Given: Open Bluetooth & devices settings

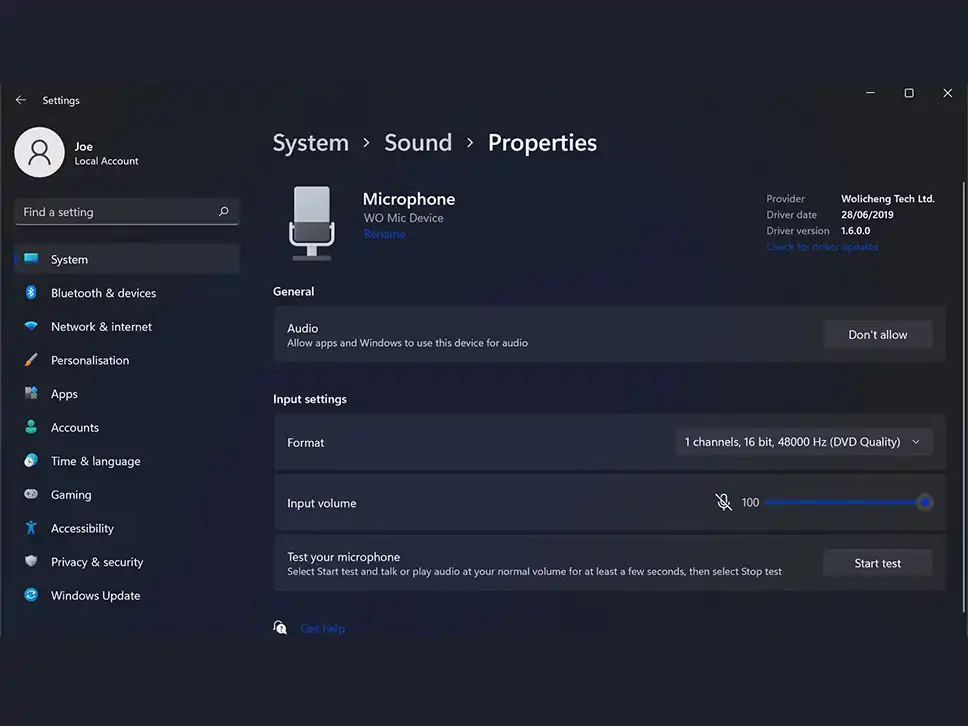Looking at the screenshot, I should pyautogui.click(x=33, y=293).
